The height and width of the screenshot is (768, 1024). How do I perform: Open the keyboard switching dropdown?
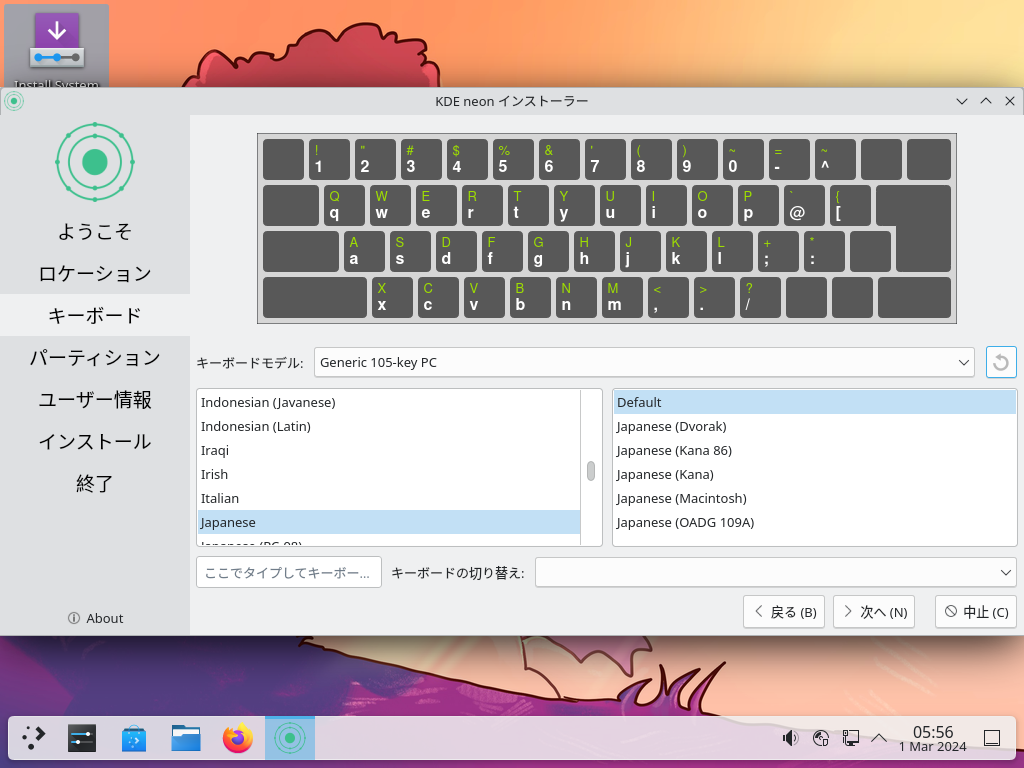point(776,573)
